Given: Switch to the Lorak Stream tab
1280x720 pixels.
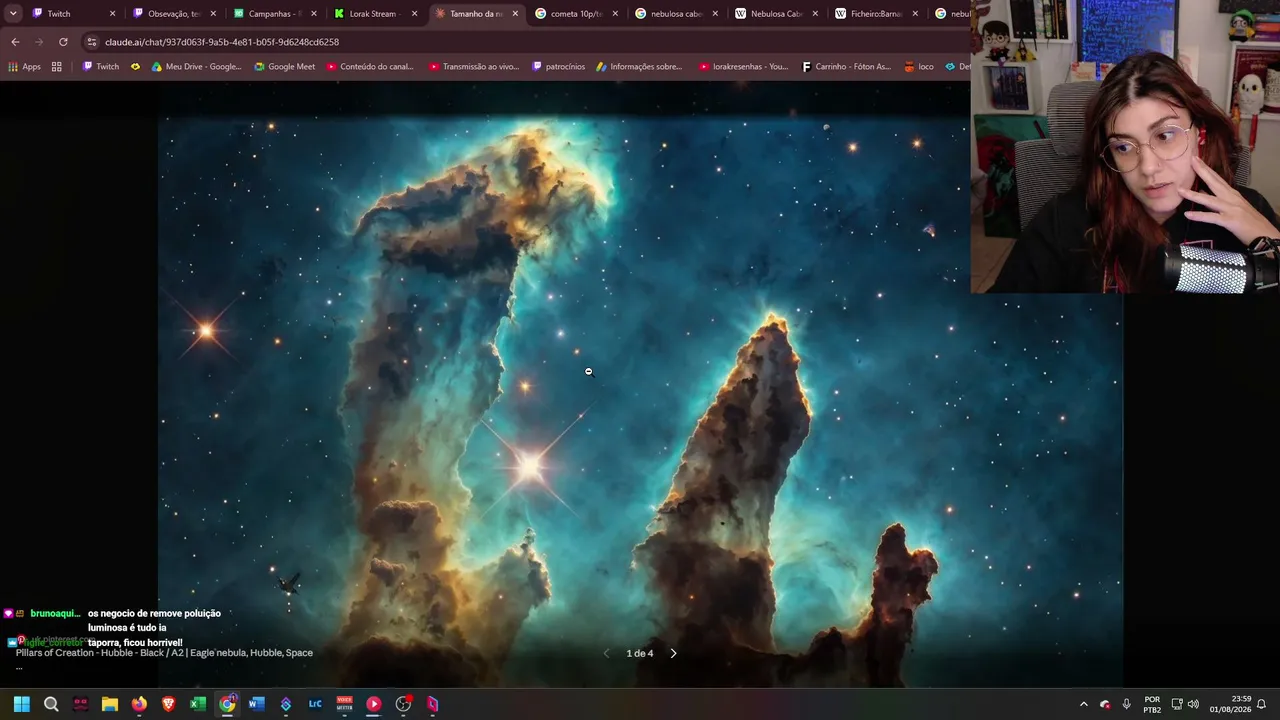Looking at the screenshot, I should click(x=373, y=14).
